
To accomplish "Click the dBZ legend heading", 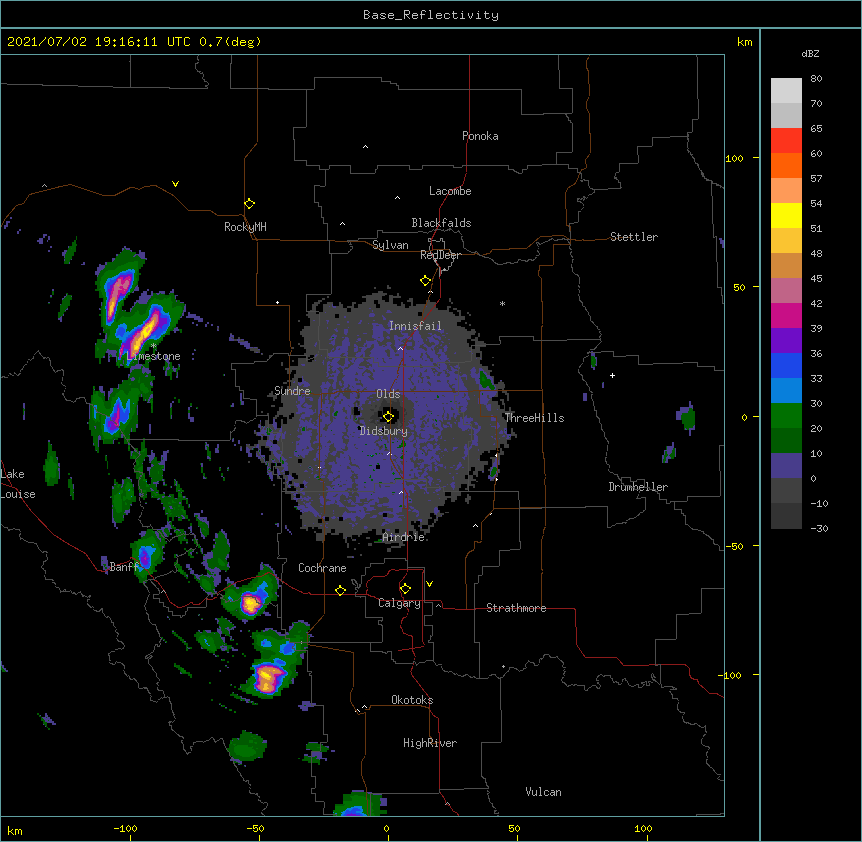I will (810, 54).
